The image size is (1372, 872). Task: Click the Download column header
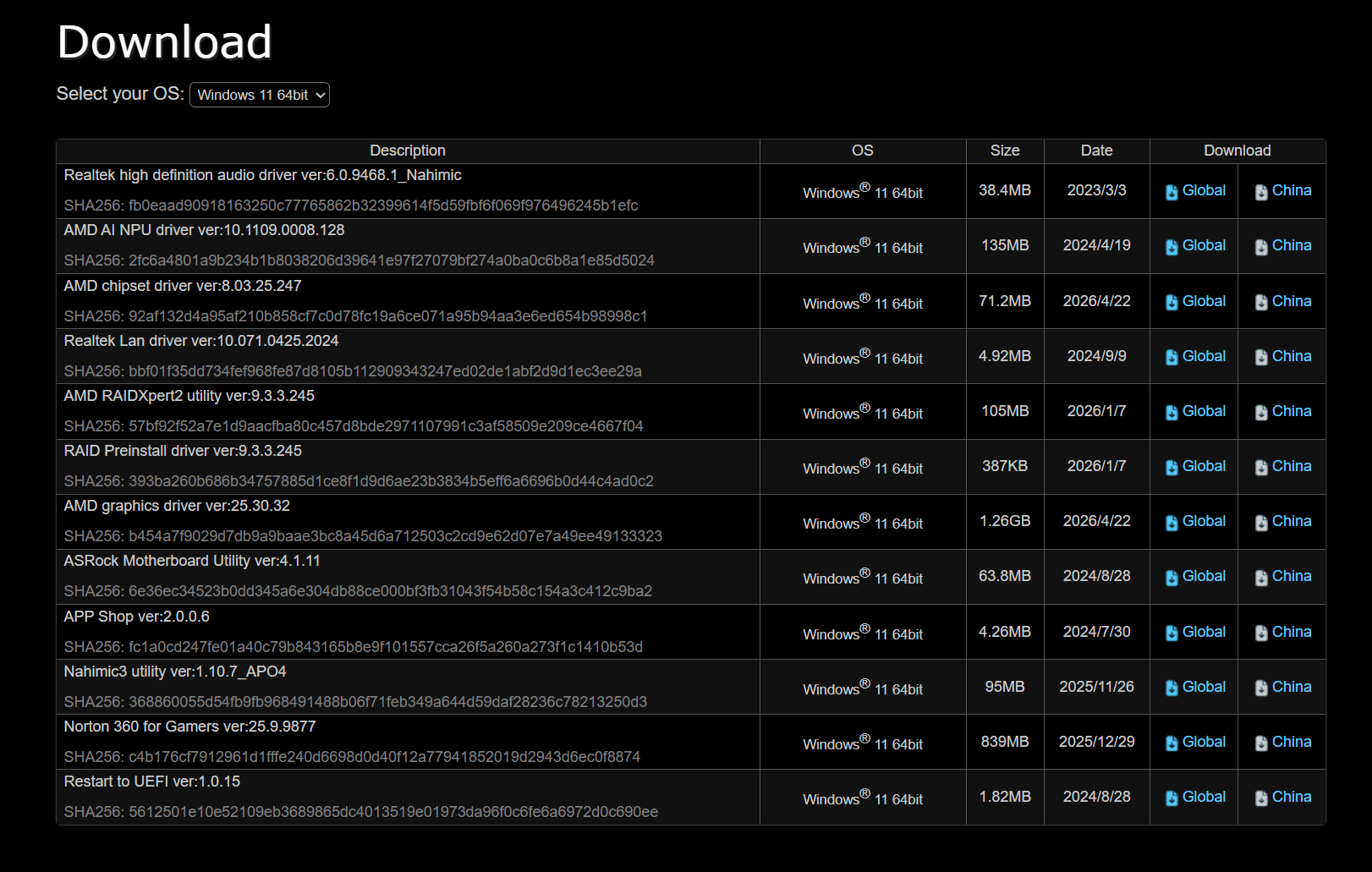(1238, 151)
